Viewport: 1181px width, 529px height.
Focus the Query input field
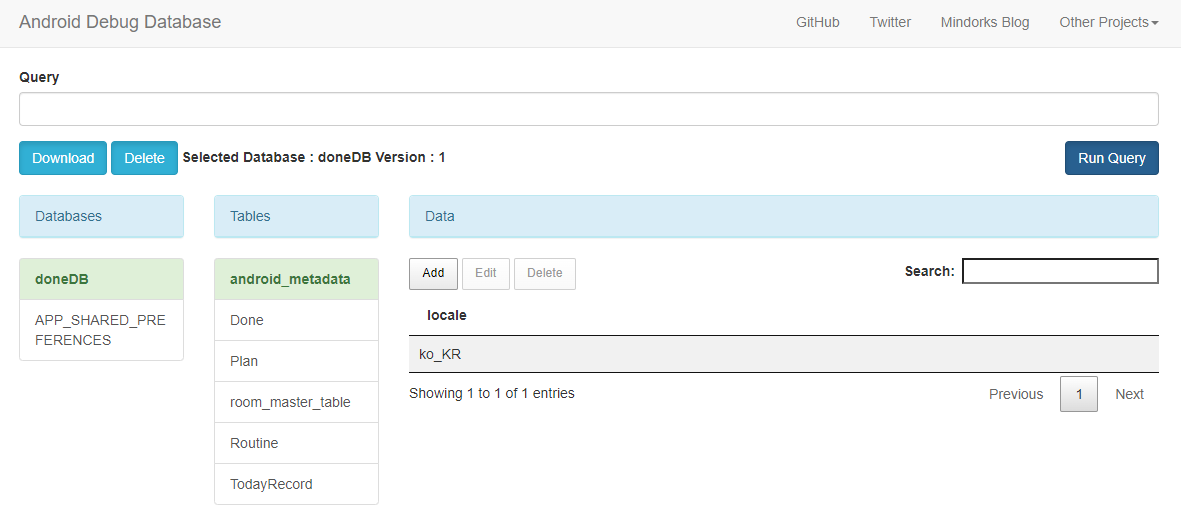click(x=588, y=109)
